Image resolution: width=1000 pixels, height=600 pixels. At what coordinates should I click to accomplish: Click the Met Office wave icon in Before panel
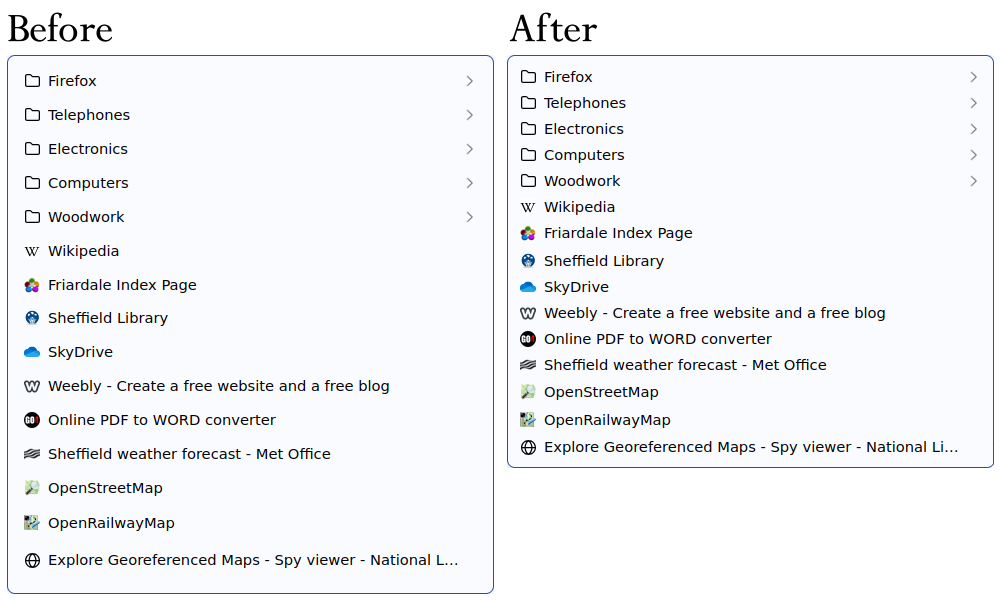32,454
